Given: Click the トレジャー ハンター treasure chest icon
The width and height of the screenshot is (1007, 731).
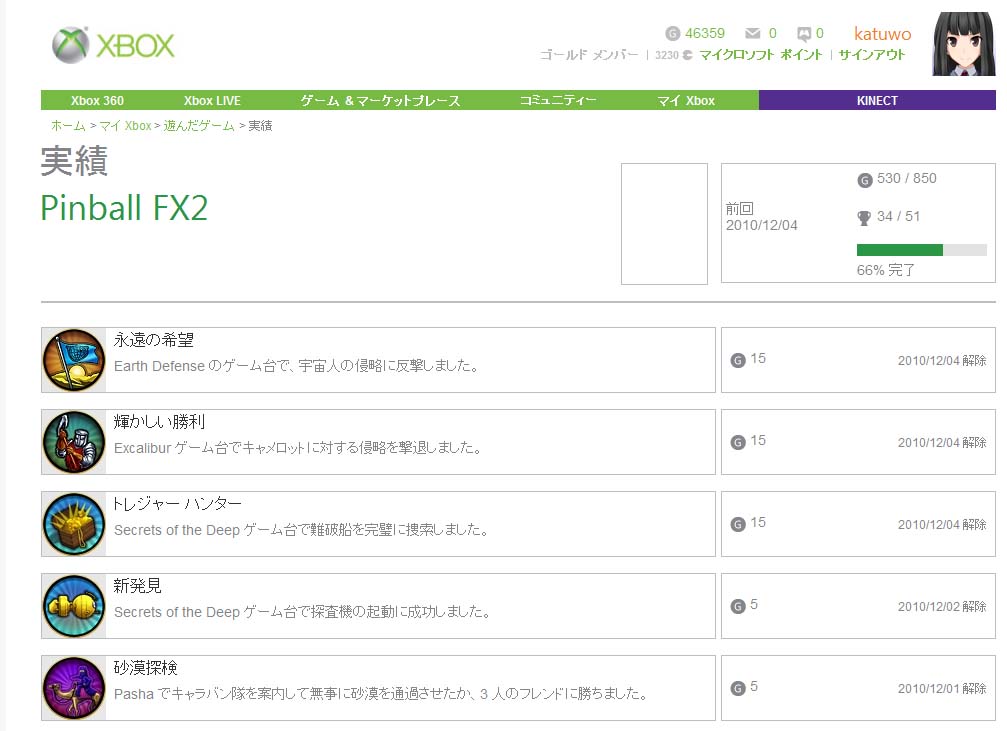Looking at the screenshot, I should (x=74, y=524).
